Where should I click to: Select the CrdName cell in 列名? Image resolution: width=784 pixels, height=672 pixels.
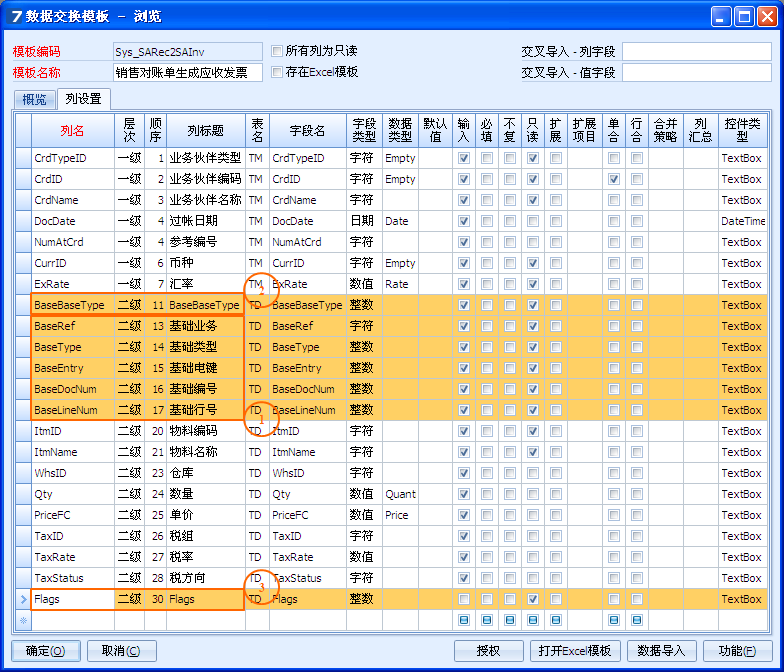73,200
